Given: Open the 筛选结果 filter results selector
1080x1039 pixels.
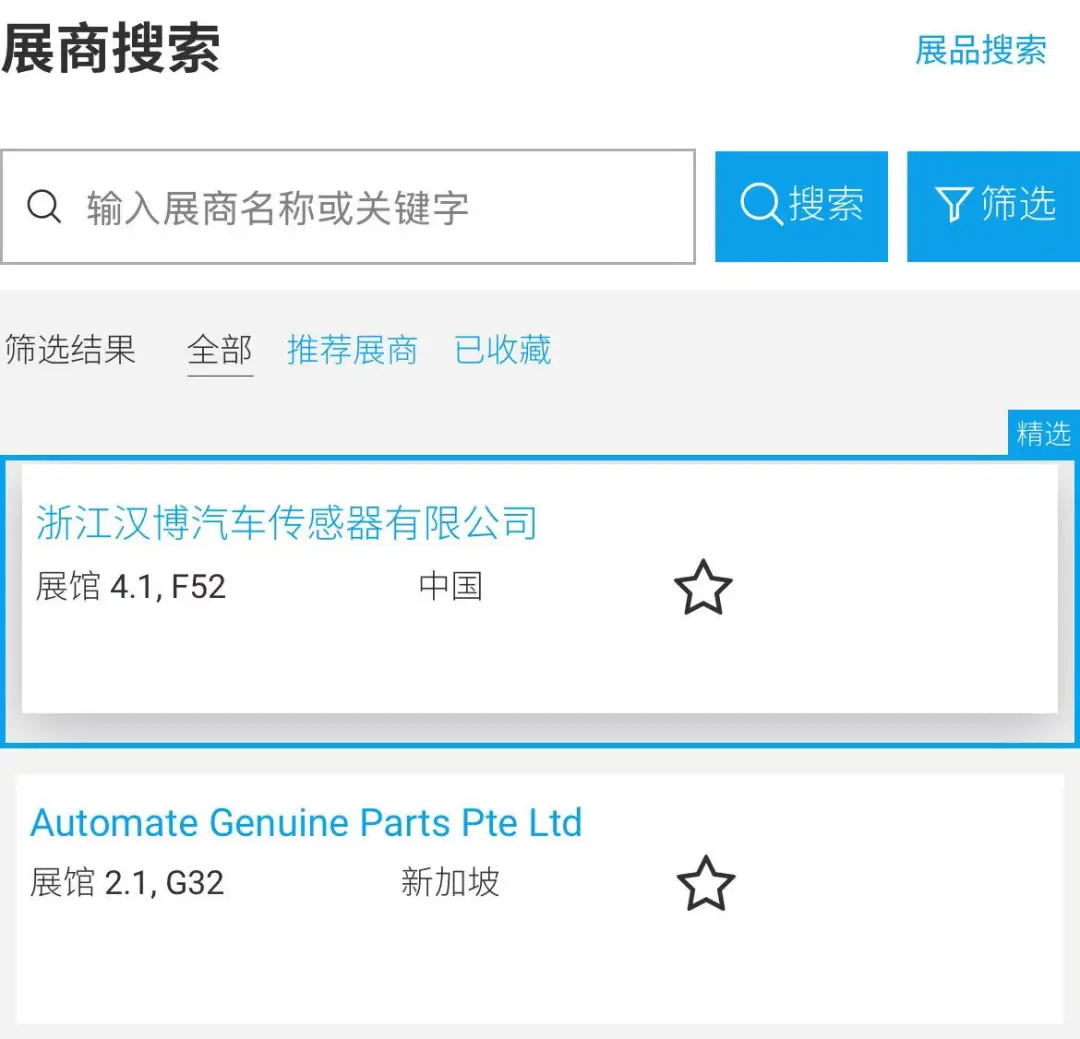Looking at the screenshot, I should (x=70, y=350).
